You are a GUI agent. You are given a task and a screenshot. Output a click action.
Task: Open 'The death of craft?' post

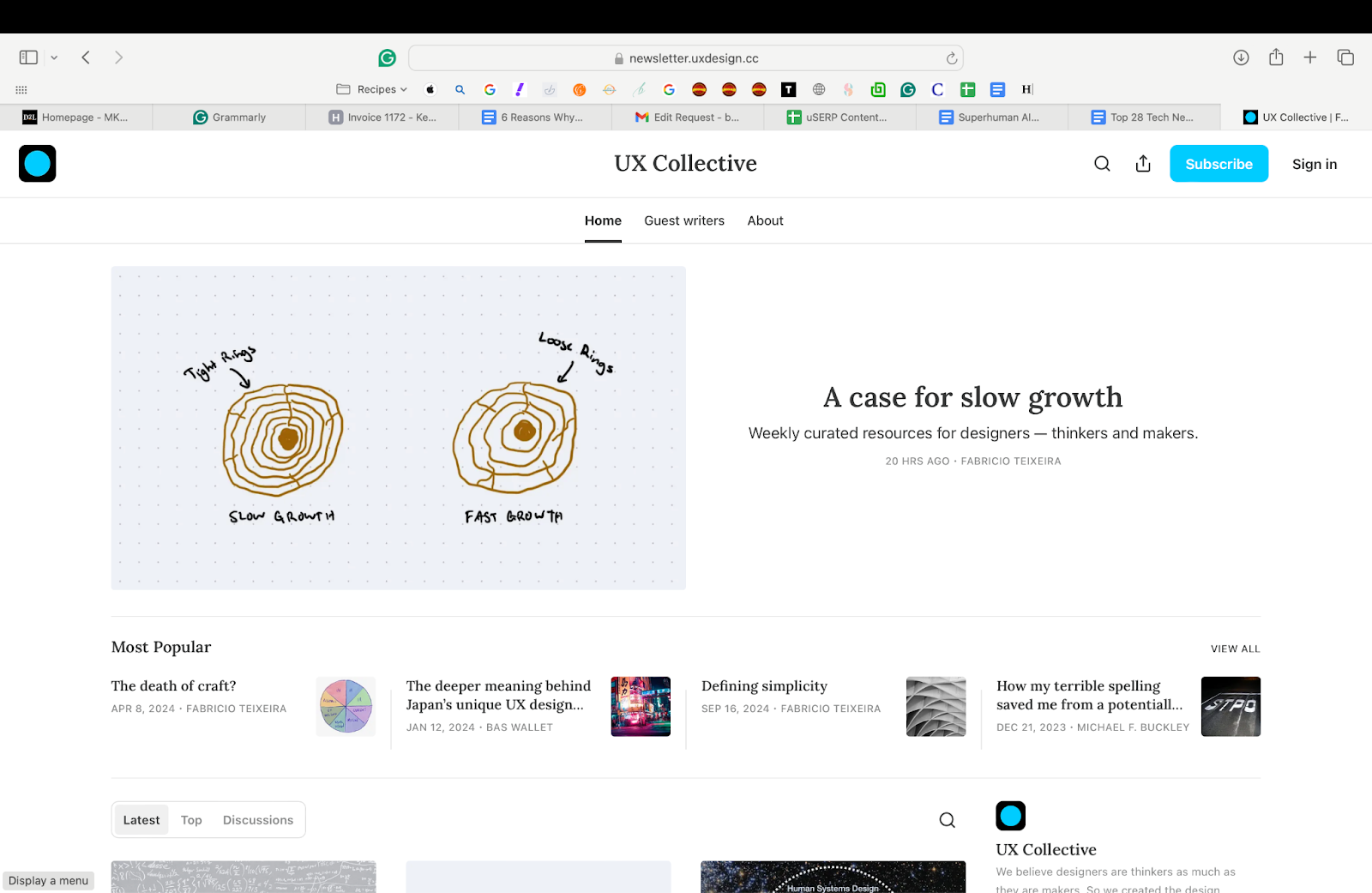tap(173, 685)
